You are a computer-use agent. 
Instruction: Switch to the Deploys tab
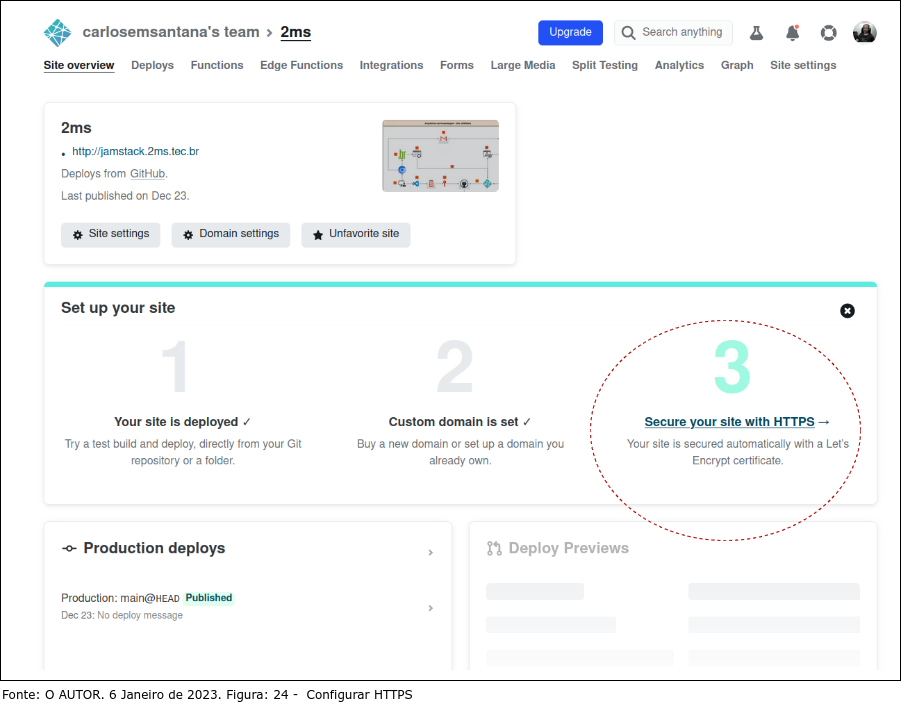click(152, 66)
